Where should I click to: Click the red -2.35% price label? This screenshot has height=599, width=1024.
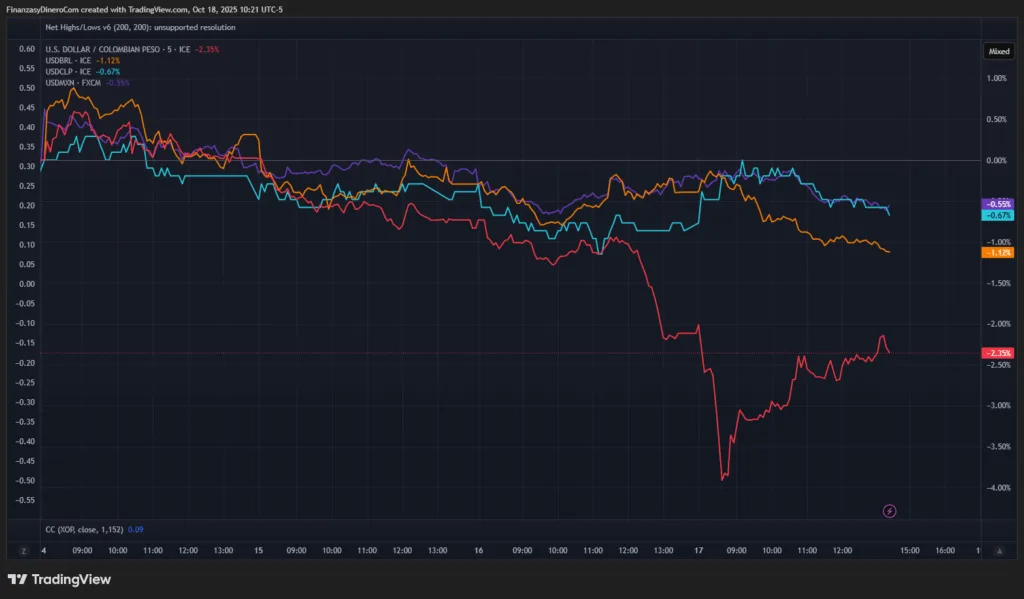998,353
